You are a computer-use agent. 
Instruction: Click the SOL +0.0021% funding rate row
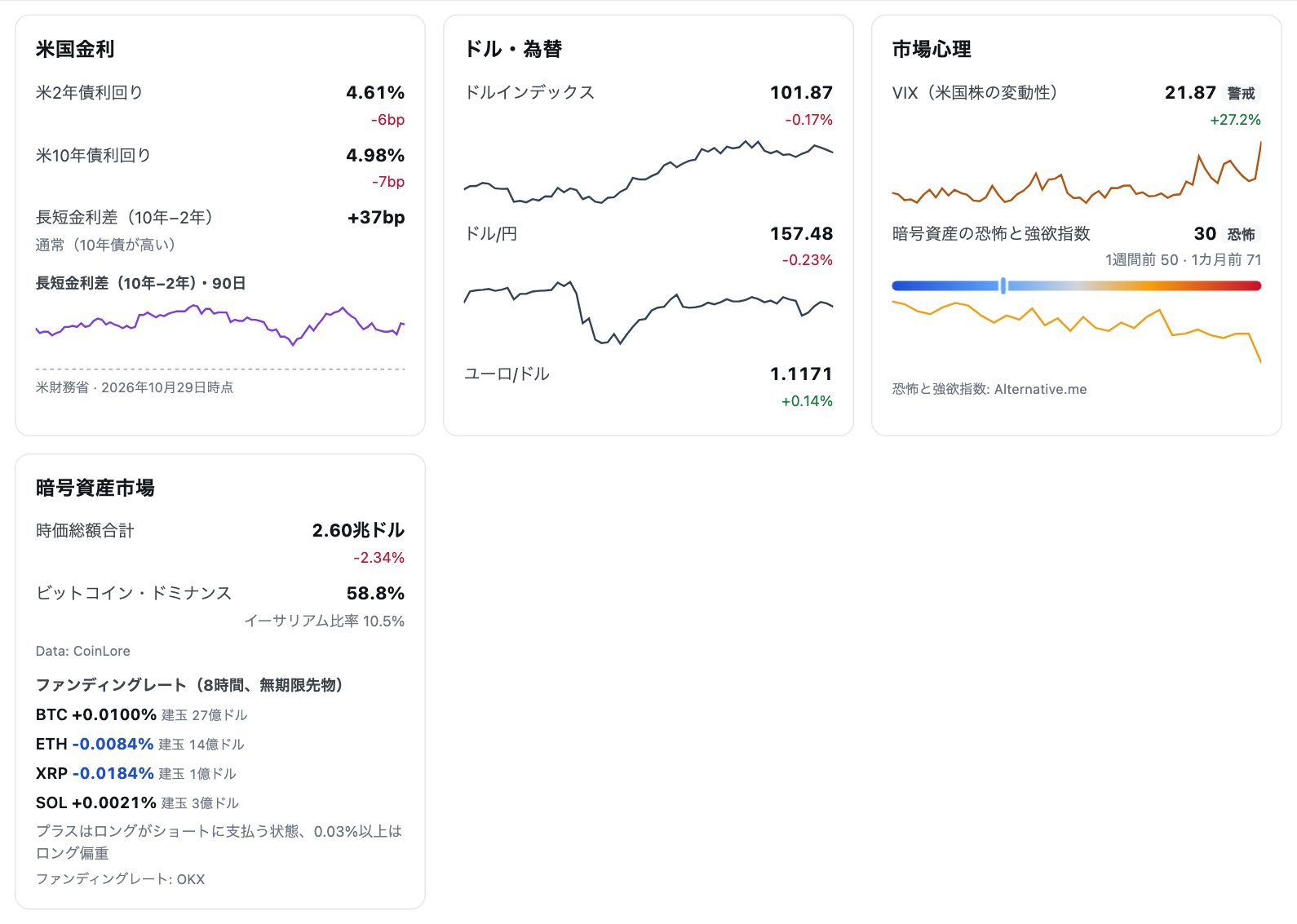[137, 802]
